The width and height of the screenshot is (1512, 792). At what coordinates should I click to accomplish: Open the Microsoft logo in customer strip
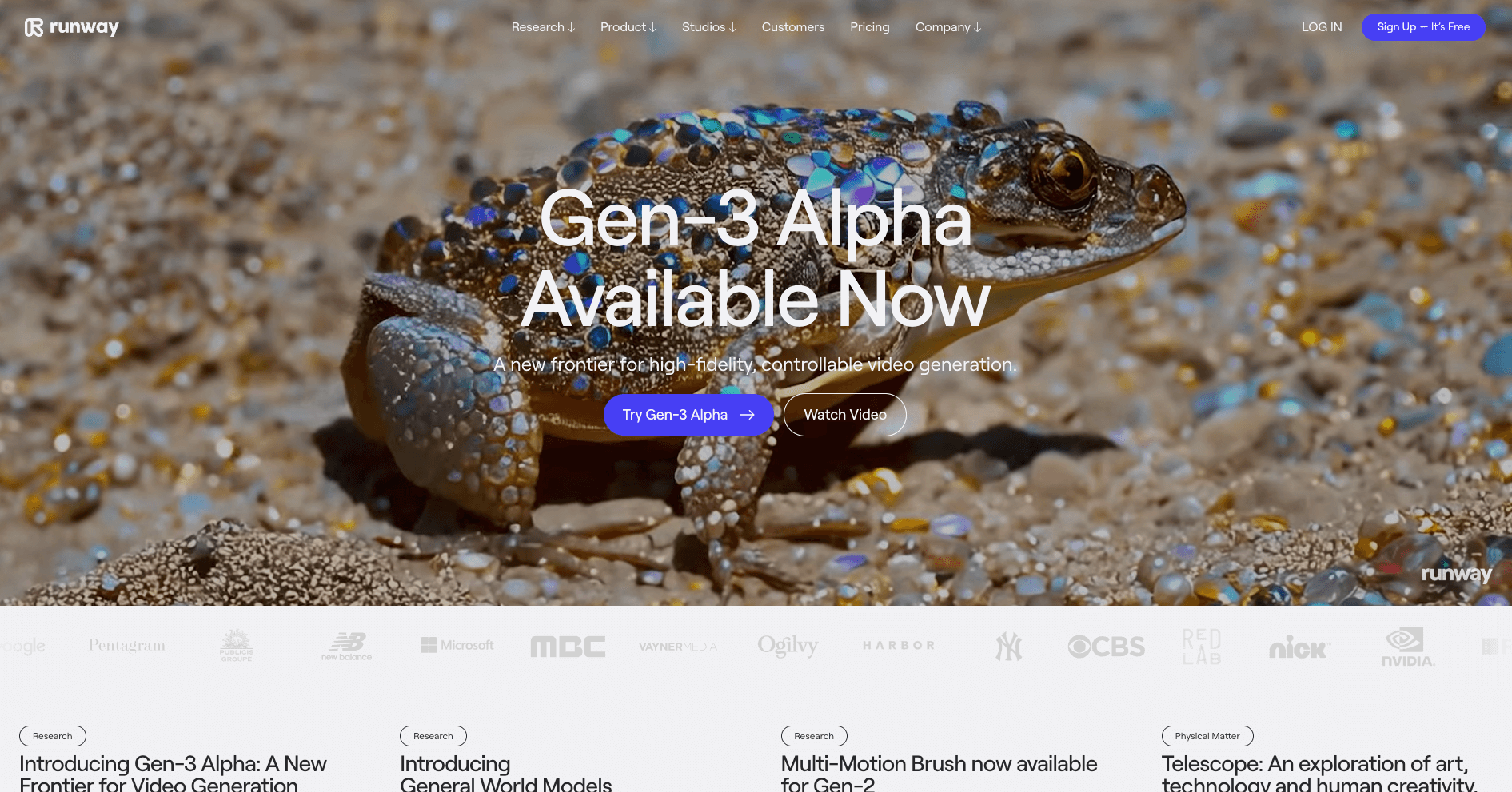click(x=457, y=645)
